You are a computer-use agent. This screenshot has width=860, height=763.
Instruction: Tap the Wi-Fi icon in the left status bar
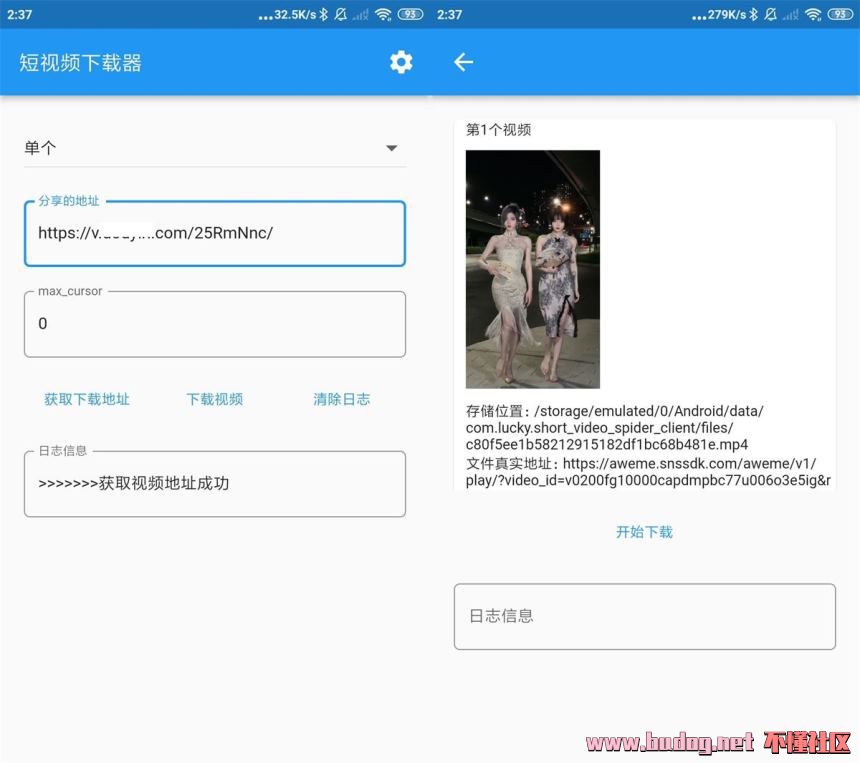pos(383,14)
